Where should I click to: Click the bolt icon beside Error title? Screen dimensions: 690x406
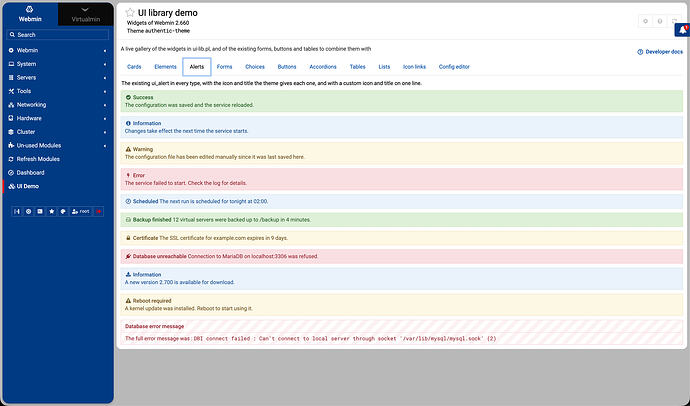[x=128, y=175]
